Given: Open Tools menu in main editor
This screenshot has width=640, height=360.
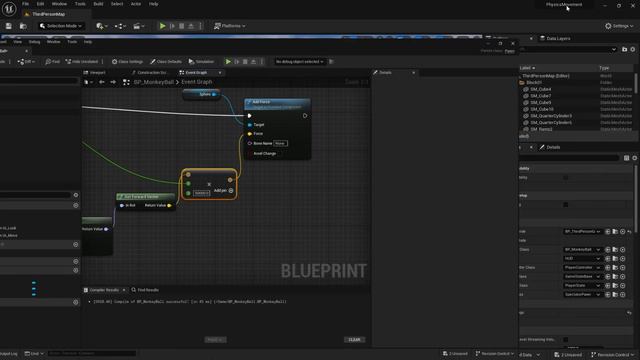Looking at the screenshot, I should [80, 4].
